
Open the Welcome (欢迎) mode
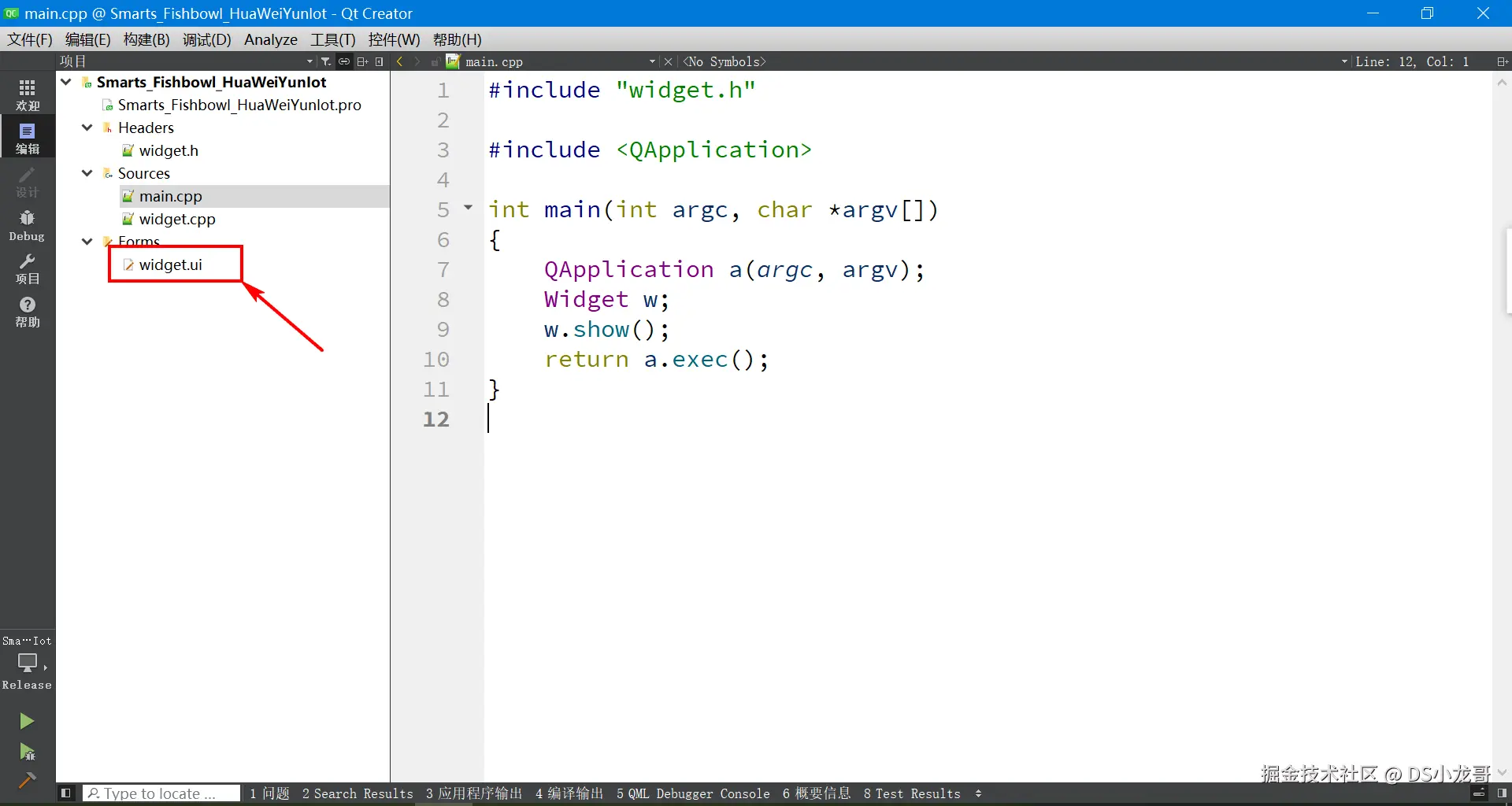coord(28,94)
